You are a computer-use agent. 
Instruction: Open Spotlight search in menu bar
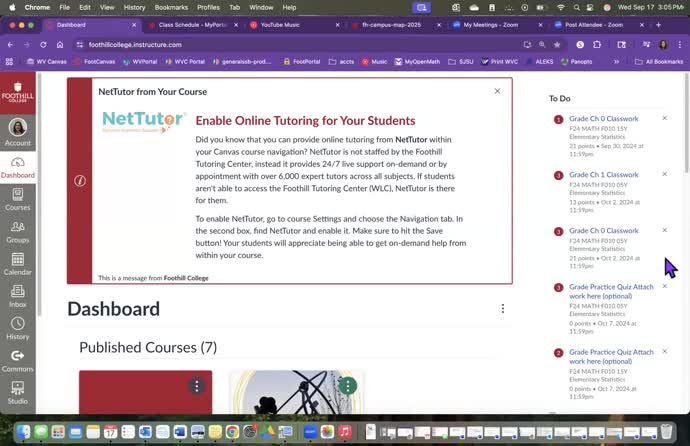pyautogui.click(x=576, y=7)
